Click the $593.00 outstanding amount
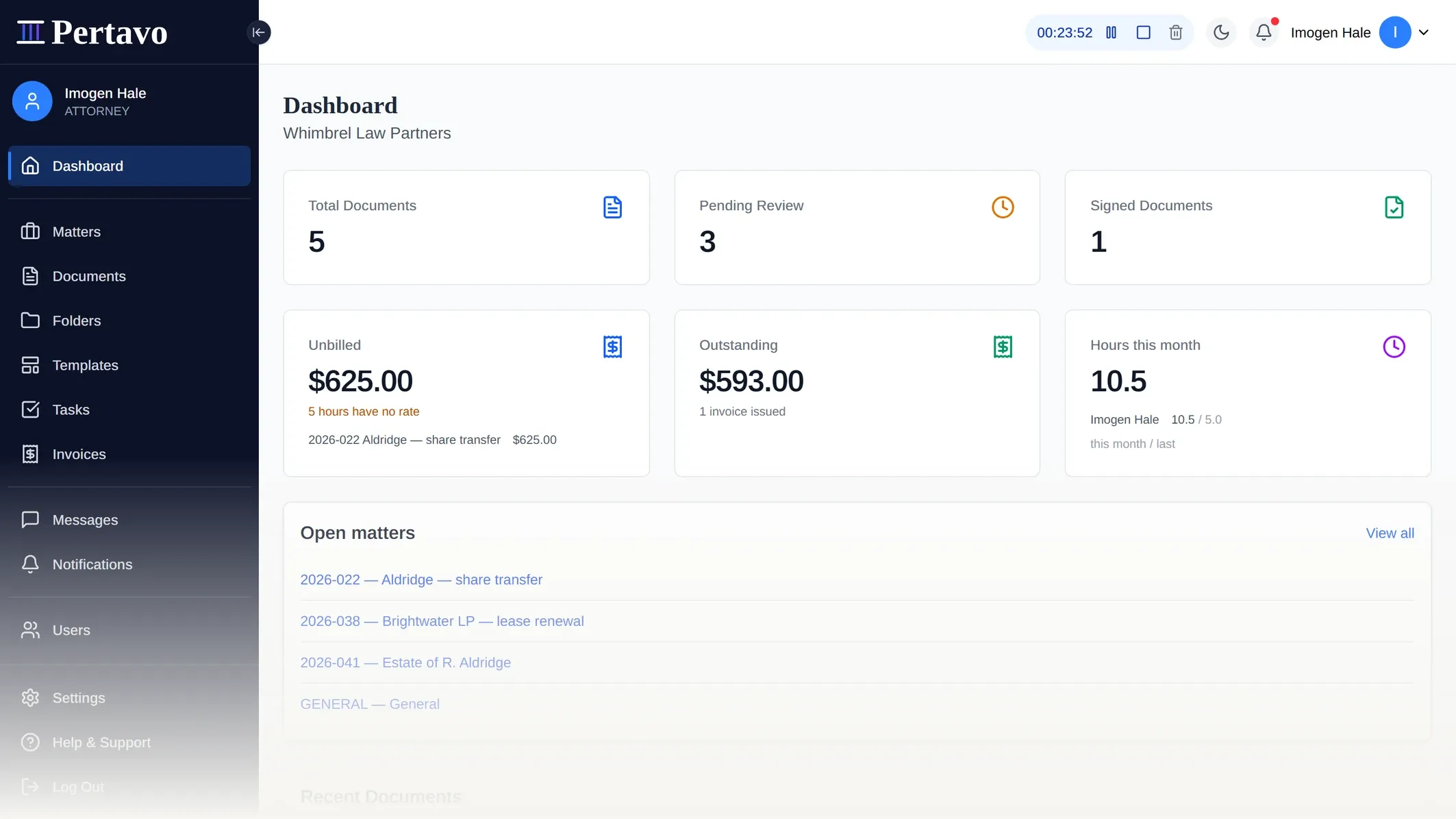1456x819 pixels. [x=751, y=381]
